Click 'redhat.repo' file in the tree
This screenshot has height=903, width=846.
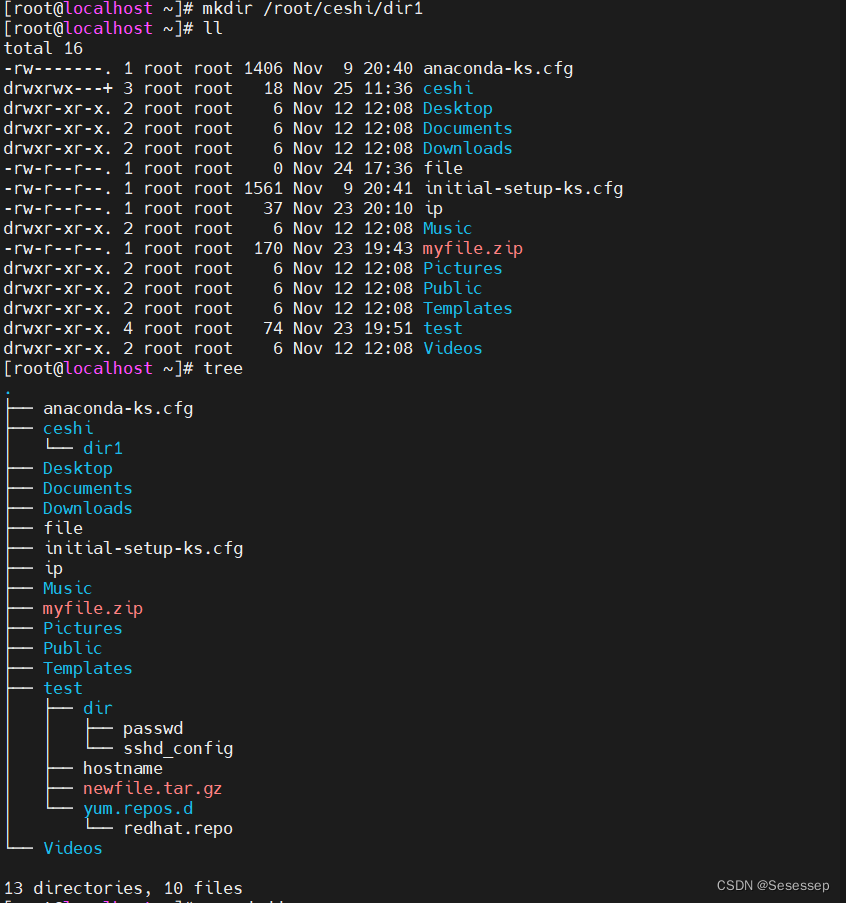tap(178, 829)
